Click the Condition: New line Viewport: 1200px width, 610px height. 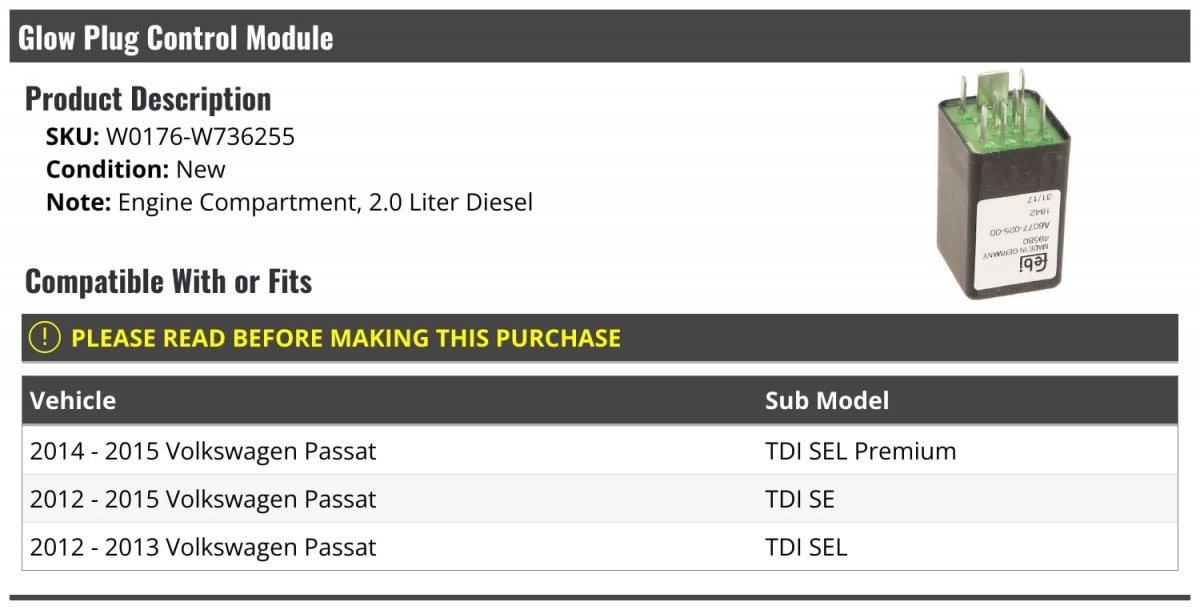136,169
